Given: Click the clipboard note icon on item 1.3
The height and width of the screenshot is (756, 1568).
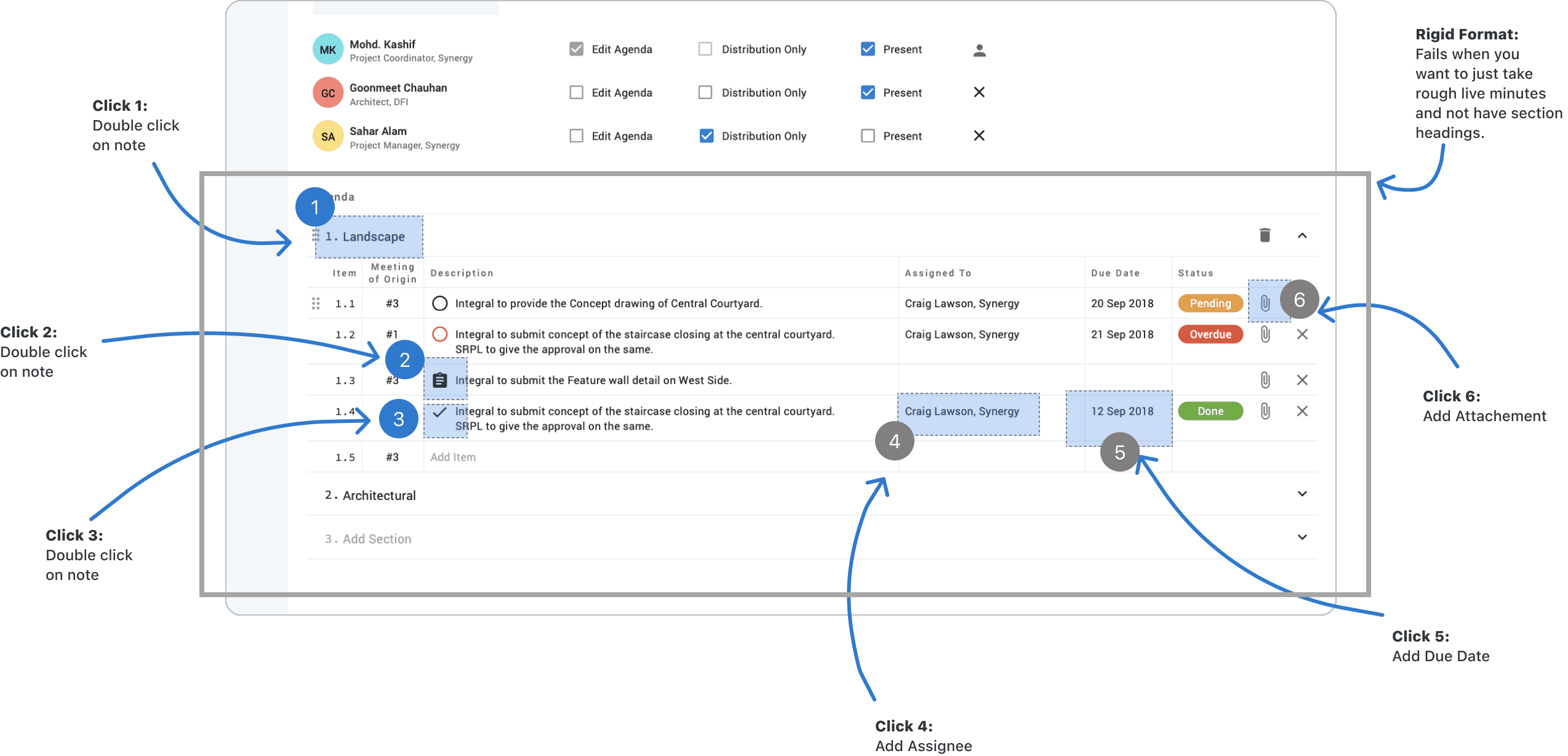Looking at the screenshot, I should point(439,380).
